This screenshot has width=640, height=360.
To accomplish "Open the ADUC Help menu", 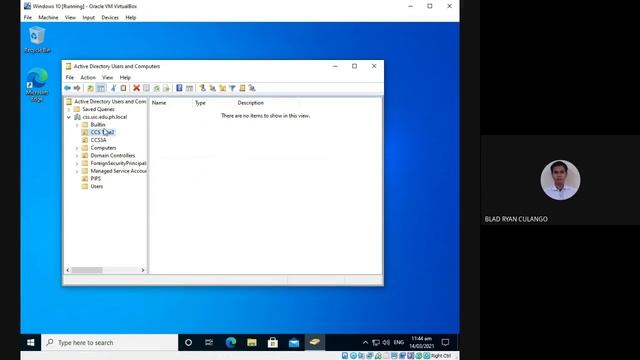I will pos(125,78).
